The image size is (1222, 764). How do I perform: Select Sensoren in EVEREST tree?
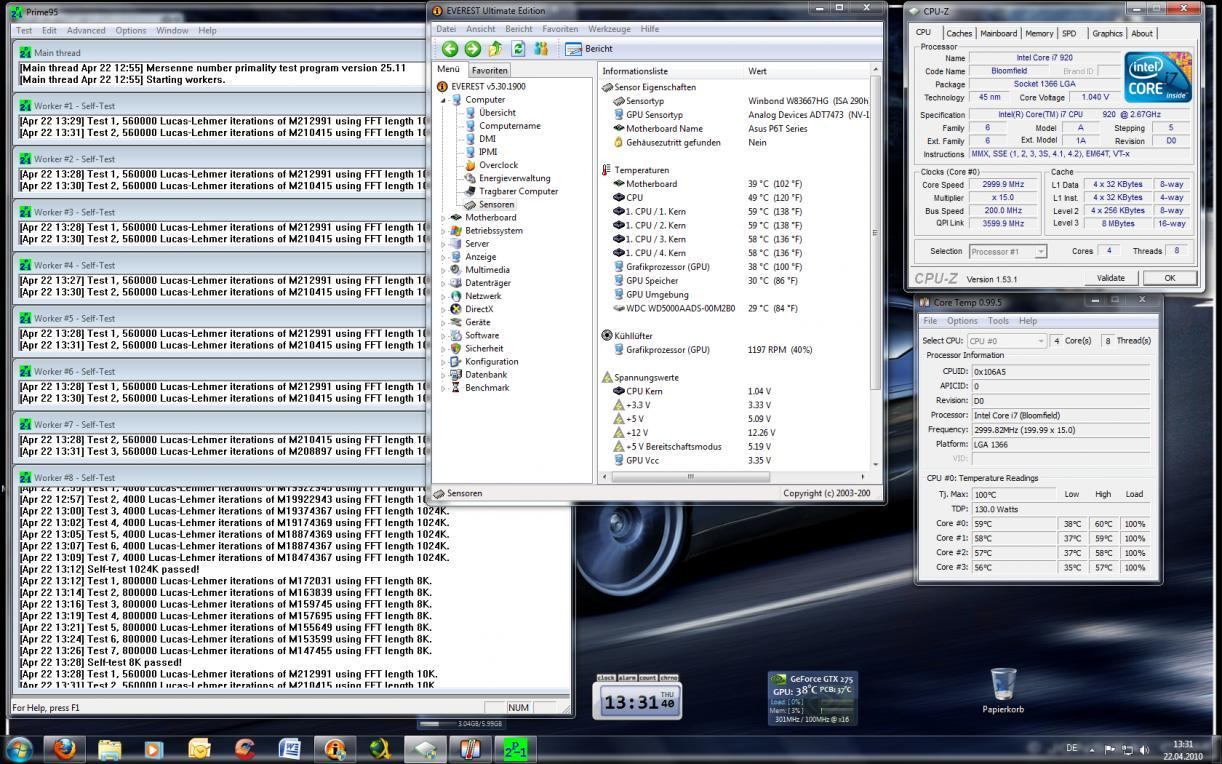click(496, 204)
